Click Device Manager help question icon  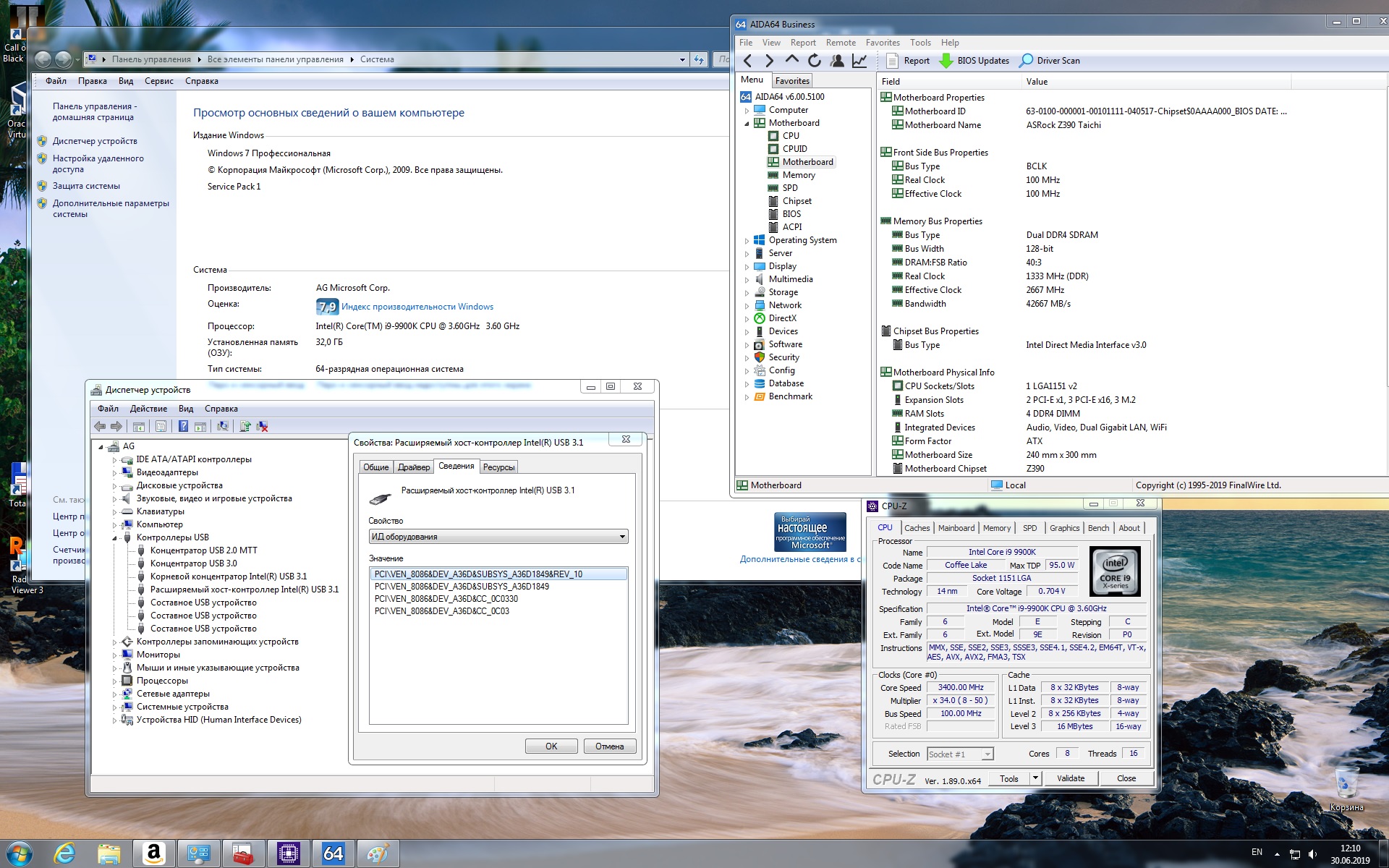point(183,427)
